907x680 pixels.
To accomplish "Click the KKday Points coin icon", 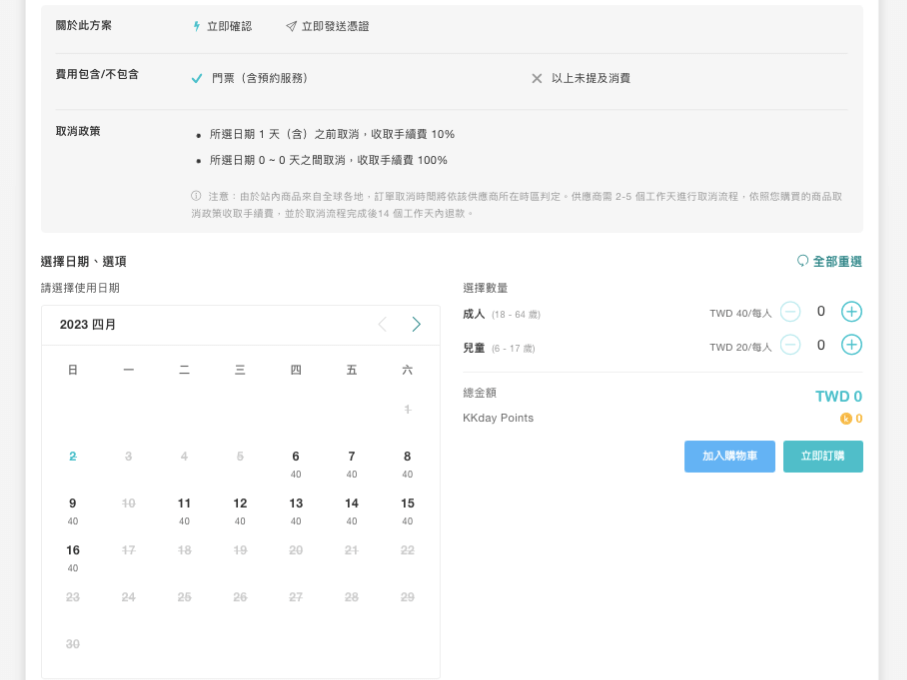I will pos(846,419).
